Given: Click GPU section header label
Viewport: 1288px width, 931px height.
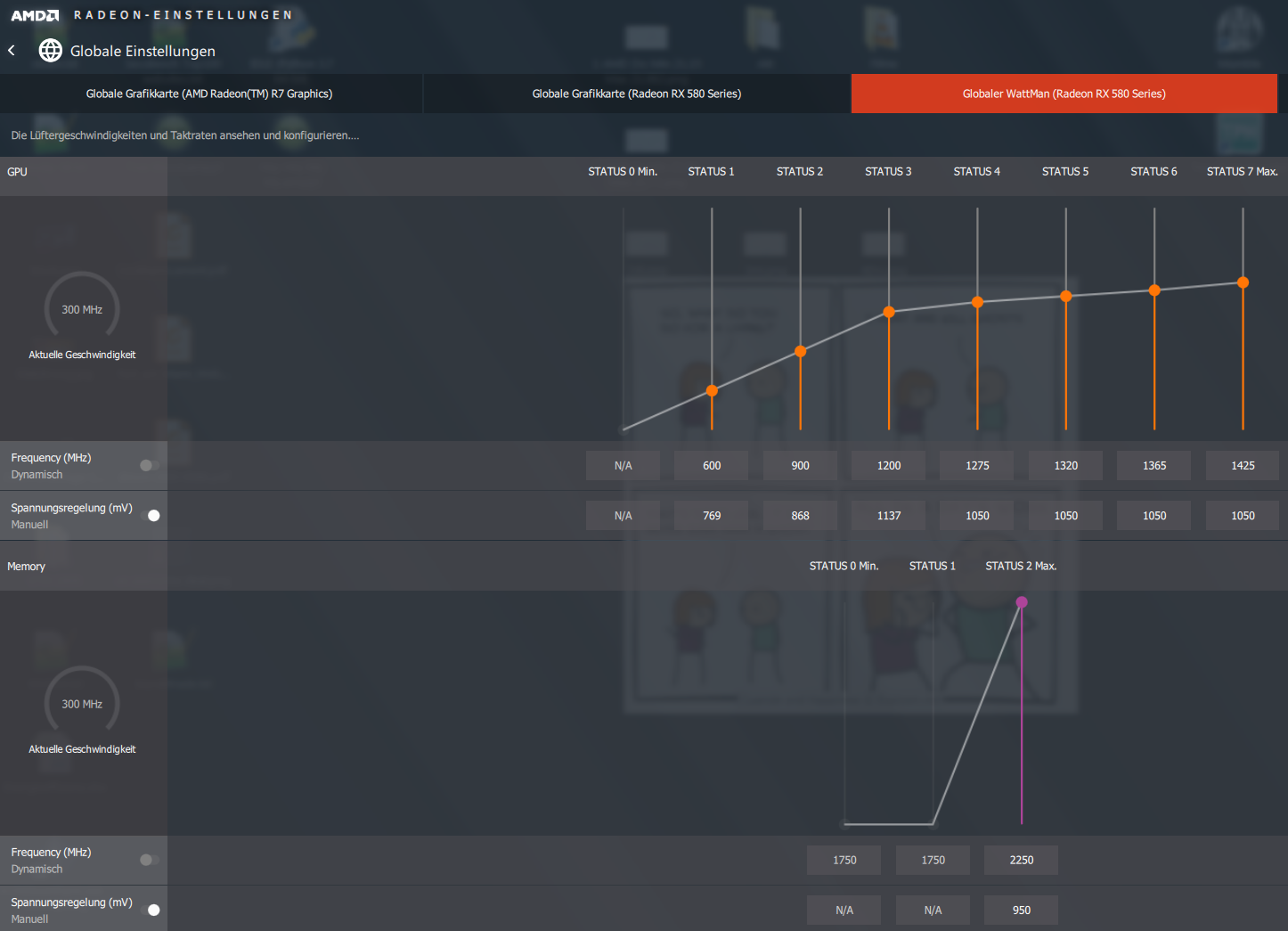Looking at the screenshot, I should [x=17, y=172].
